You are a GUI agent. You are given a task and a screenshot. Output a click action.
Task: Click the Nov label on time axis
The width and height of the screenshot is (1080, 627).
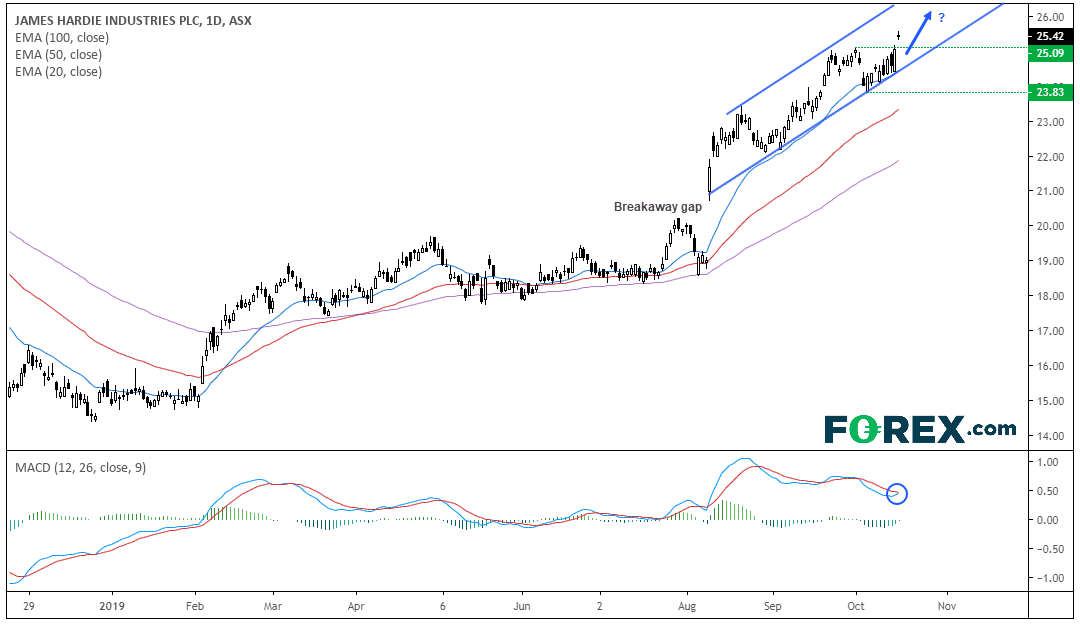point(947,606)
